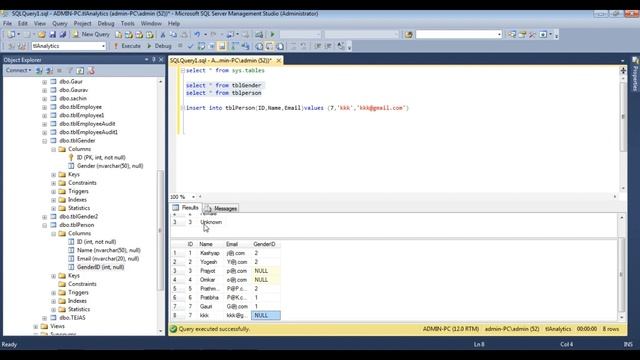Click the Analysis Services DMX Query icon

140,35
